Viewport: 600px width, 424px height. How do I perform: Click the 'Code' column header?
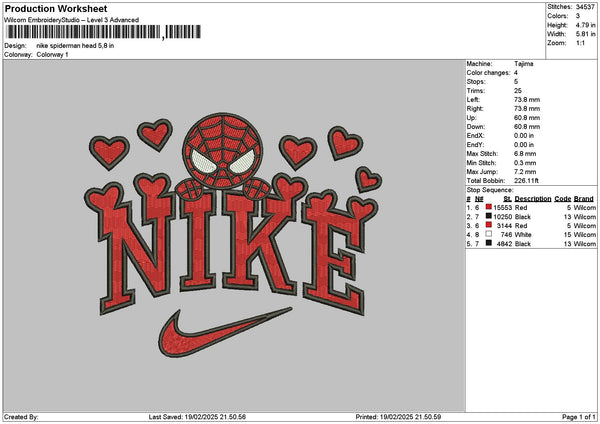pos(562,199)
